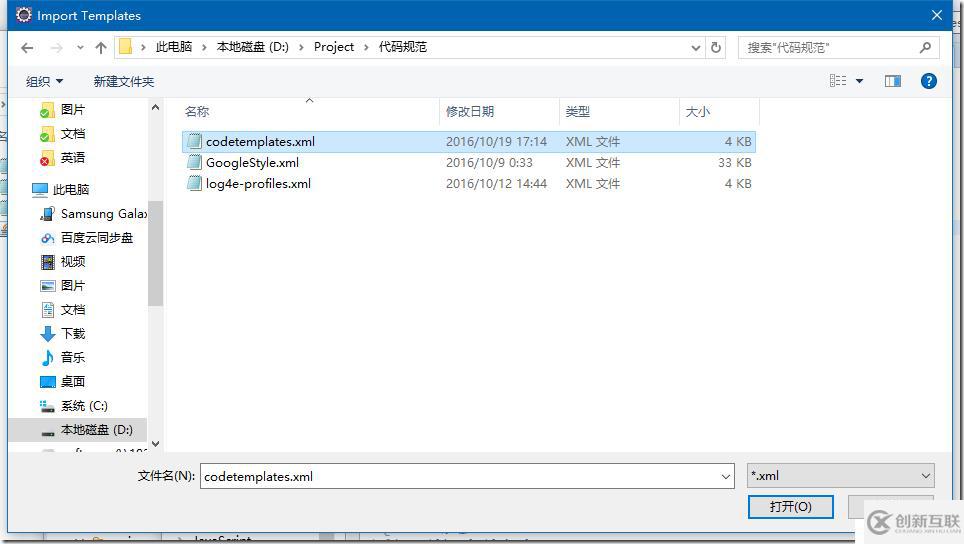Open 下载 in the navigation pane
This screenshot has width=964, height=544.
(73, 334)
